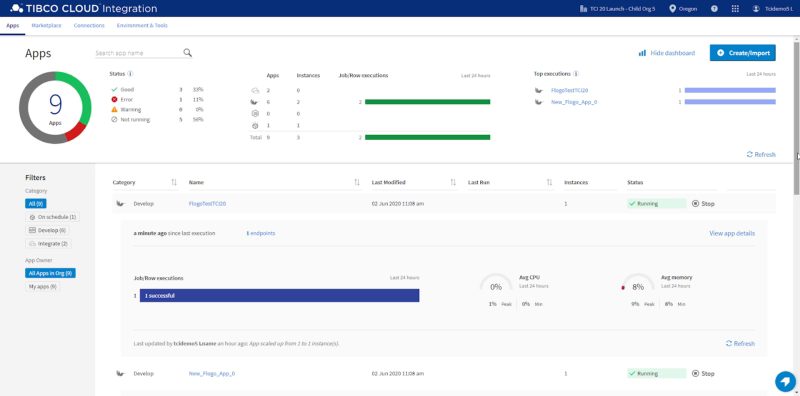Open the Top executions info icon
Viewport: 800px width, 396px height.
(x=576, y=74)
